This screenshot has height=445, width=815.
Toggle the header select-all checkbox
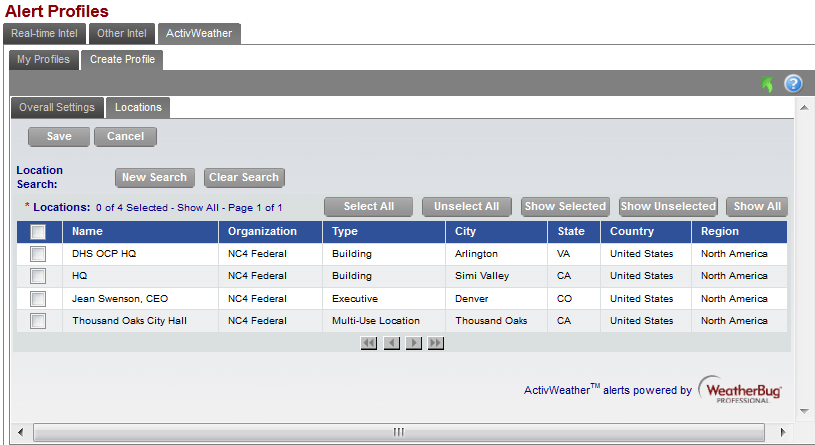[x=38, y=232]
